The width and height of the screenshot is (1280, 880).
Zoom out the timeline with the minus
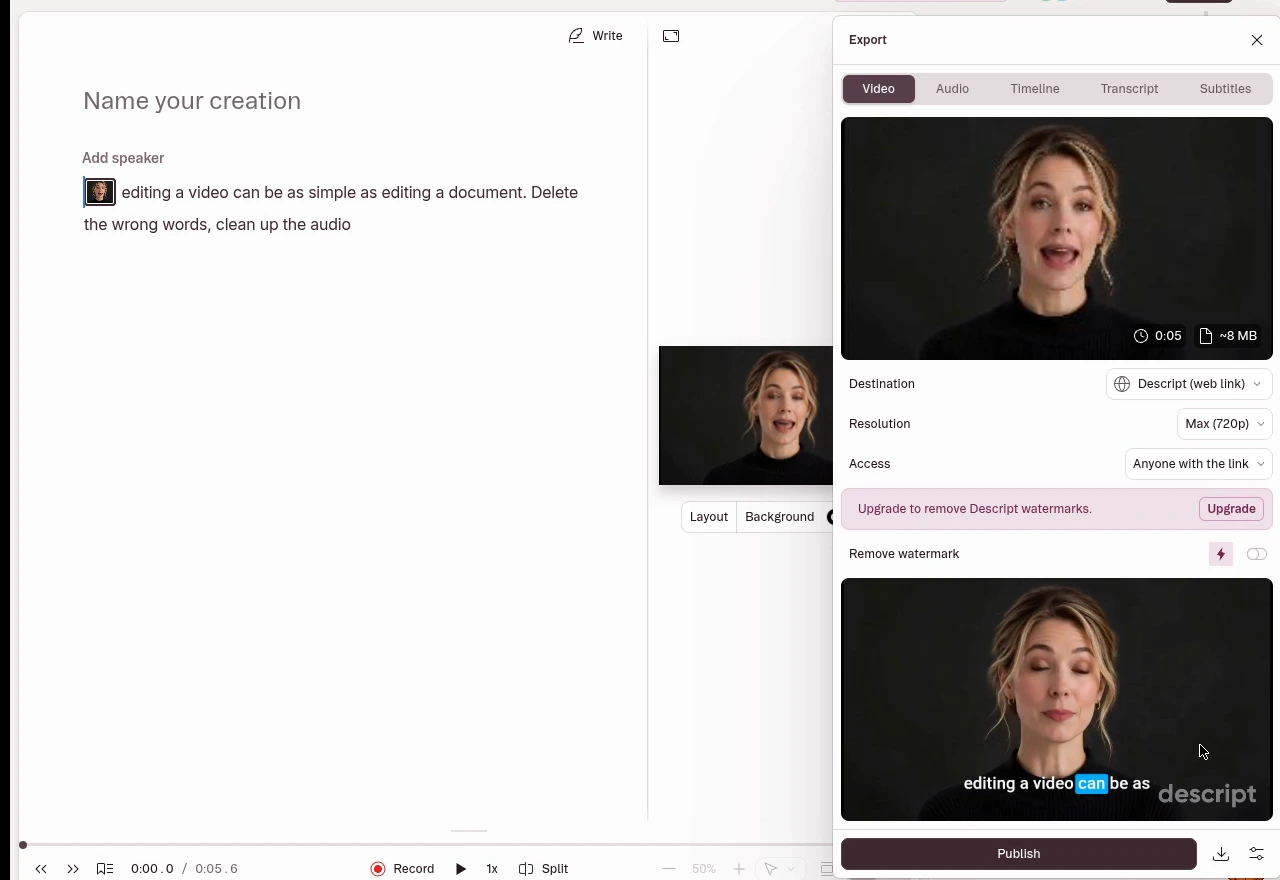pyautogui.click(x=669, y=869)
